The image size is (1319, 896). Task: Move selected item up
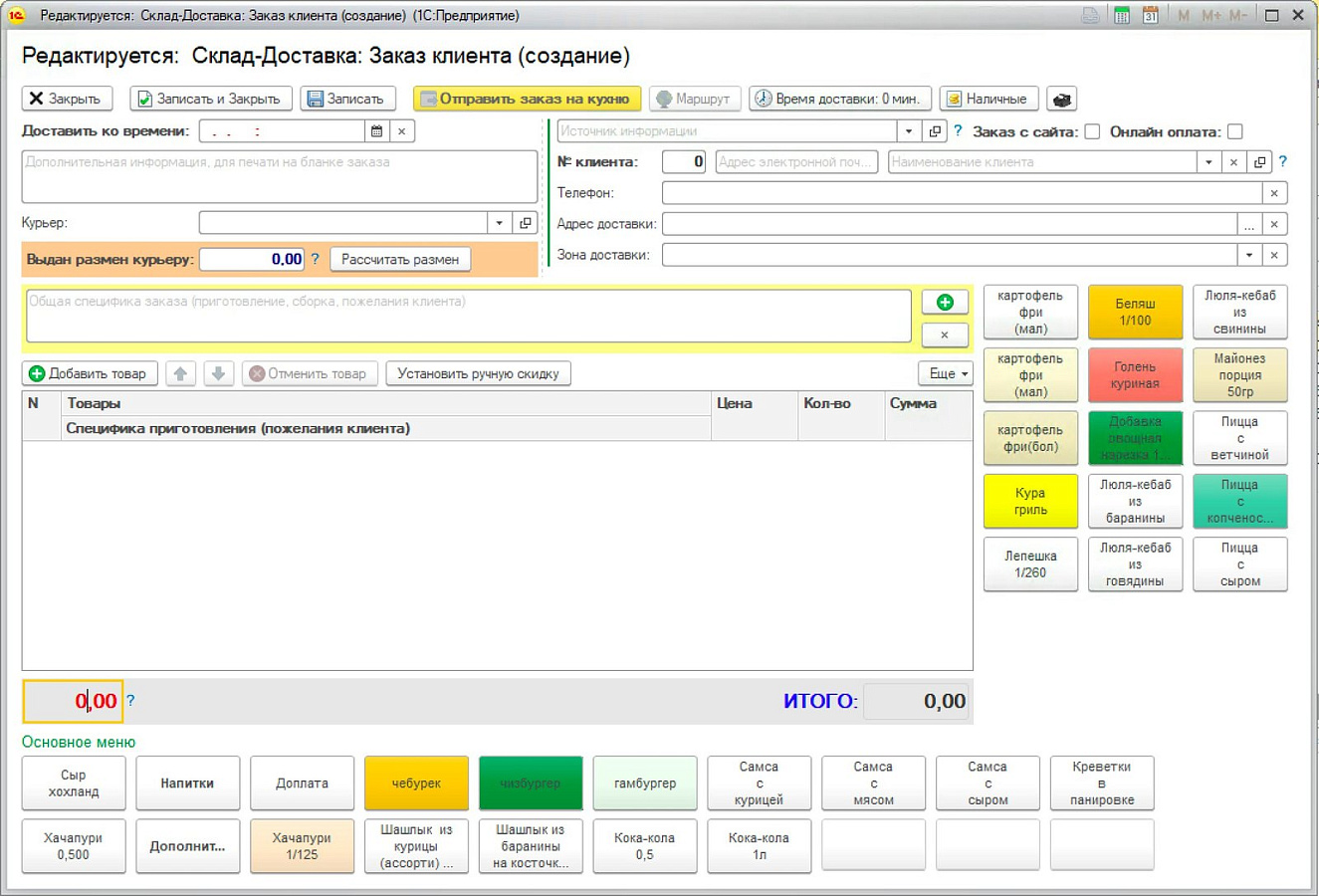coord(180,373)
